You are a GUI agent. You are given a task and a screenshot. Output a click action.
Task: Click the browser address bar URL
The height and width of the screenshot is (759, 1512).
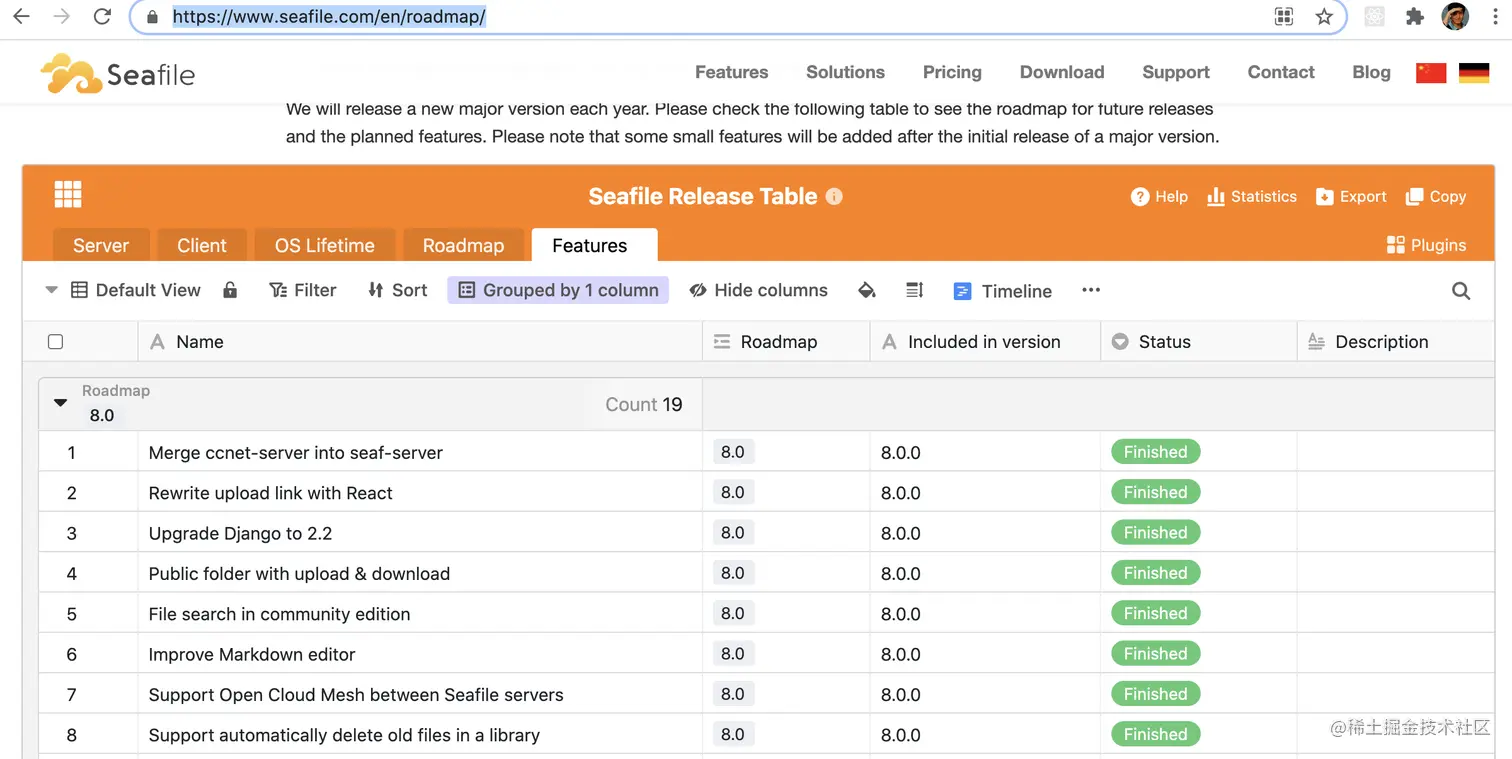329,17
